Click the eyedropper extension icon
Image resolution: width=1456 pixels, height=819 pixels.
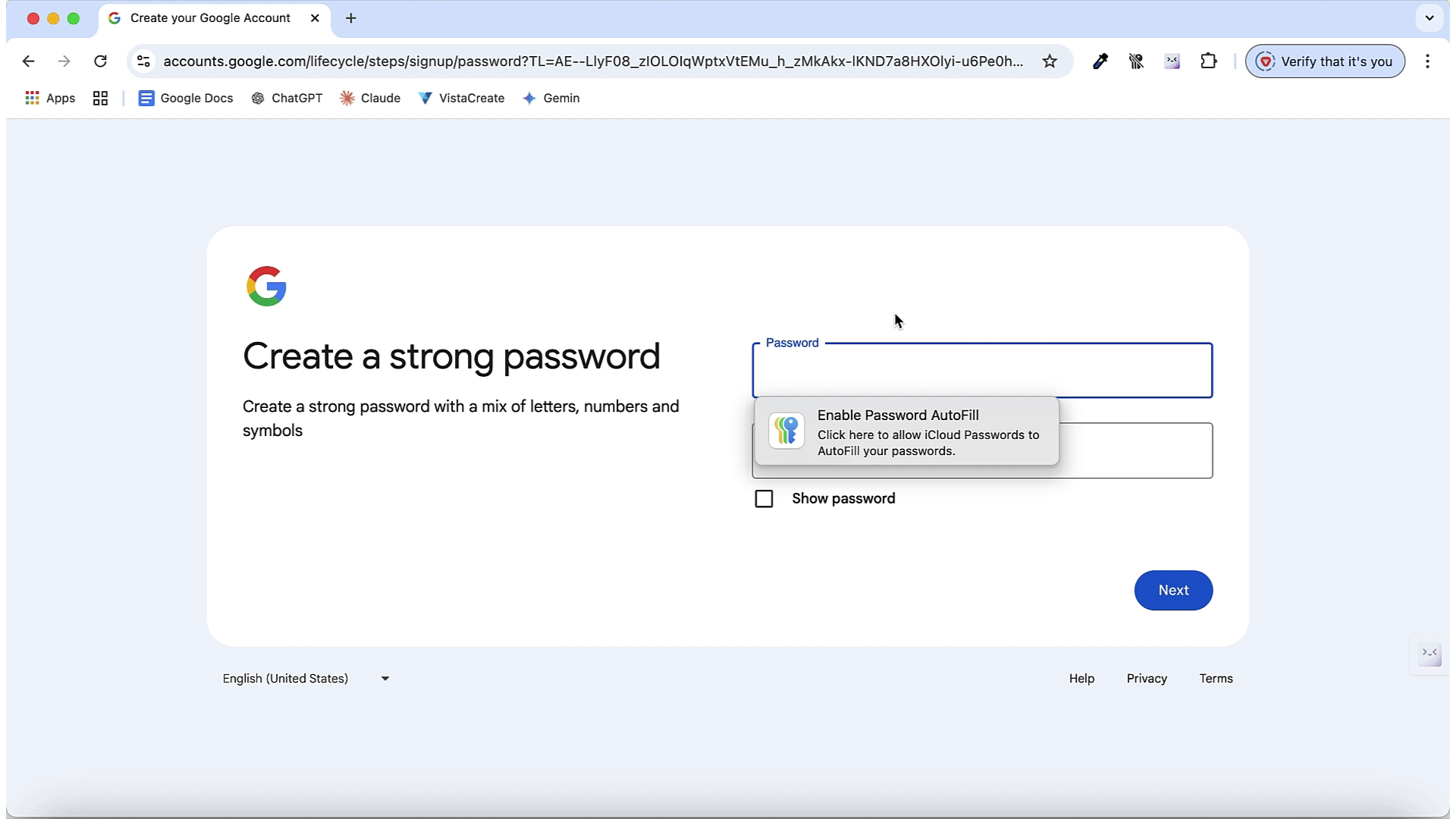pos(1100,61)
